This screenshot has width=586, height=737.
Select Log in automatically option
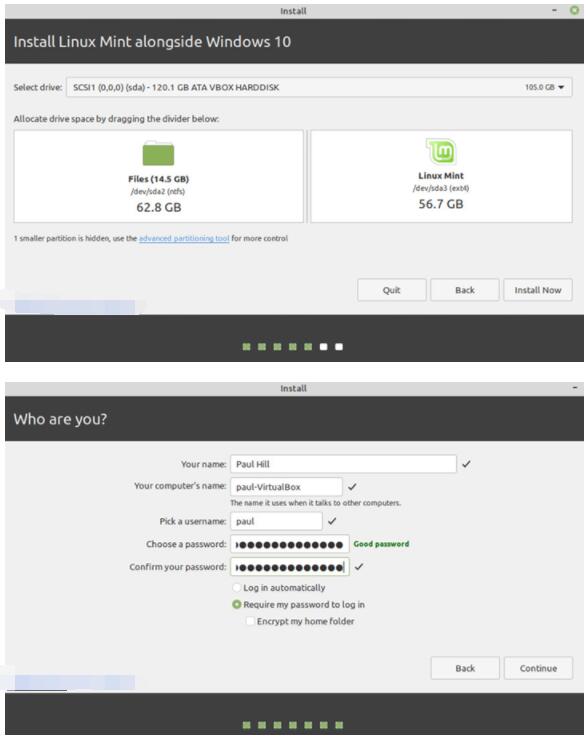(237, 588)
